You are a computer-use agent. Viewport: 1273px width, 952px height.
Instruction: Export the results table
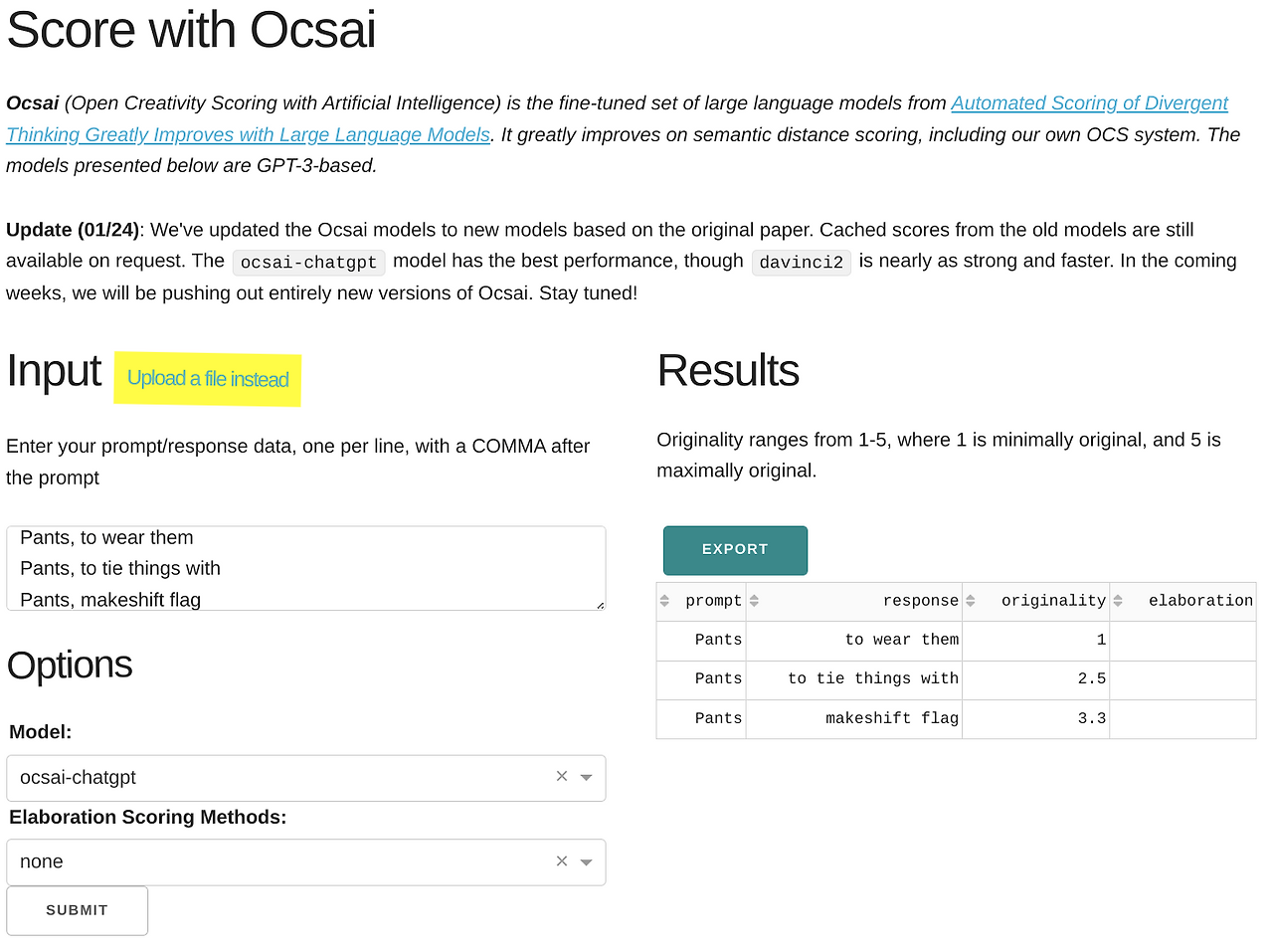(735, 550)
